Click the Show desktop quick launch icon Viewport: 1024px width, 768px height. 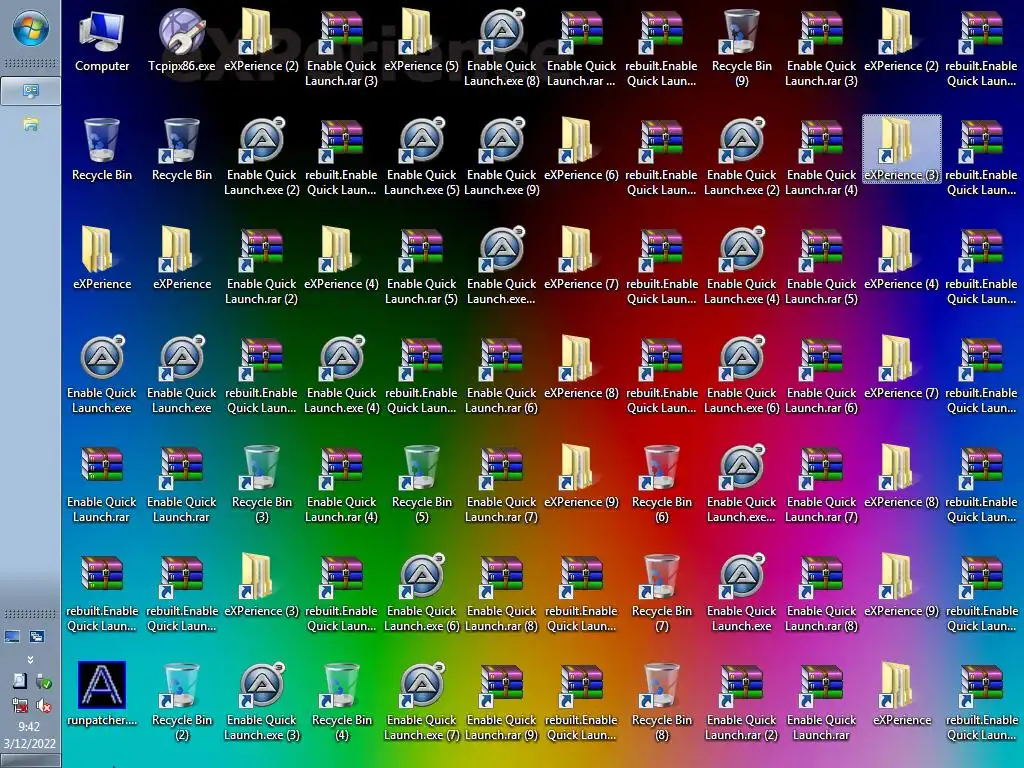click(x=12, y=636)
